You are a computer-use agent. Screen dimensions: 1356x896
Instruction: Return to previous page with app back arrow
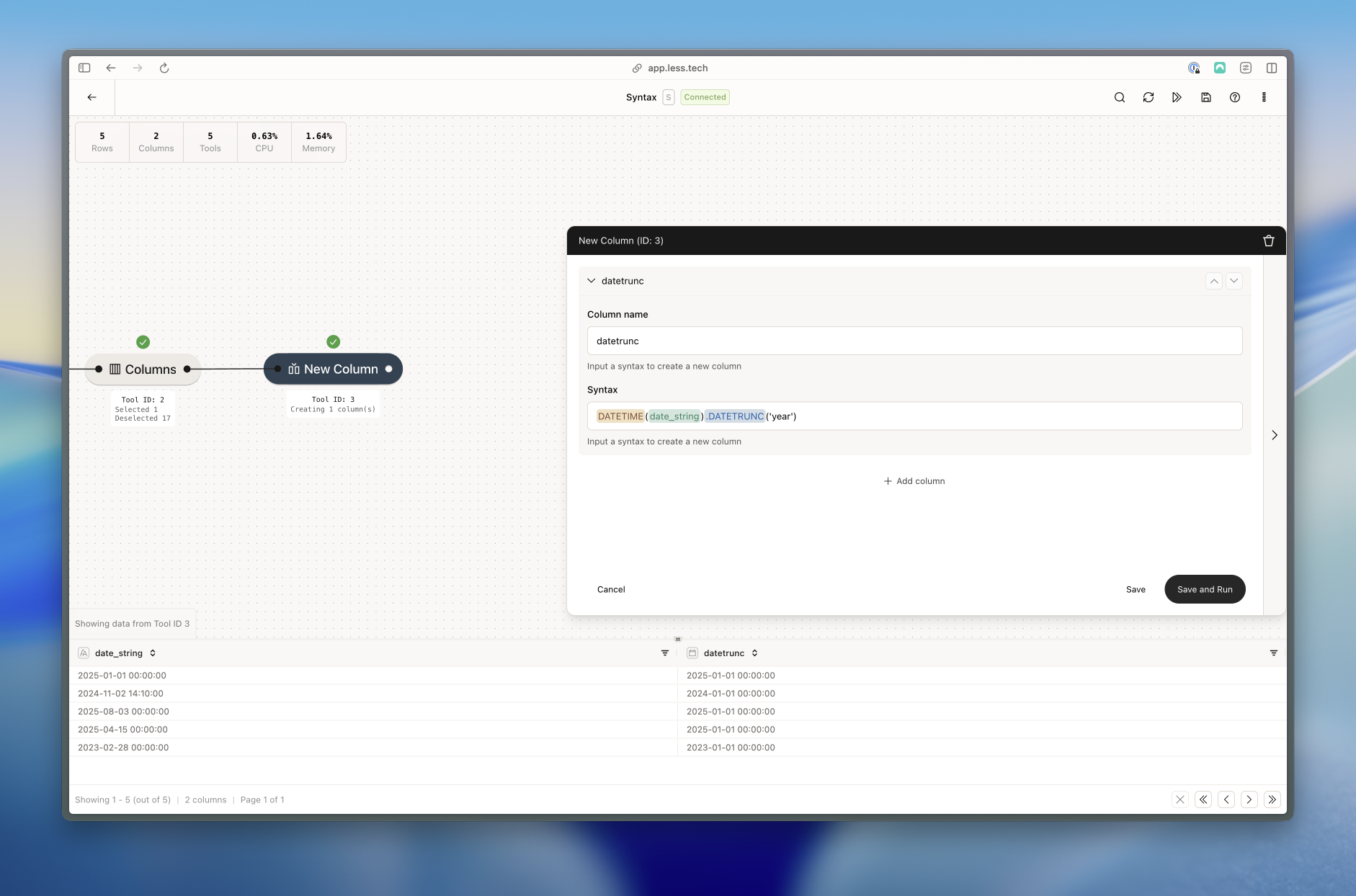(x=92, y=97)
